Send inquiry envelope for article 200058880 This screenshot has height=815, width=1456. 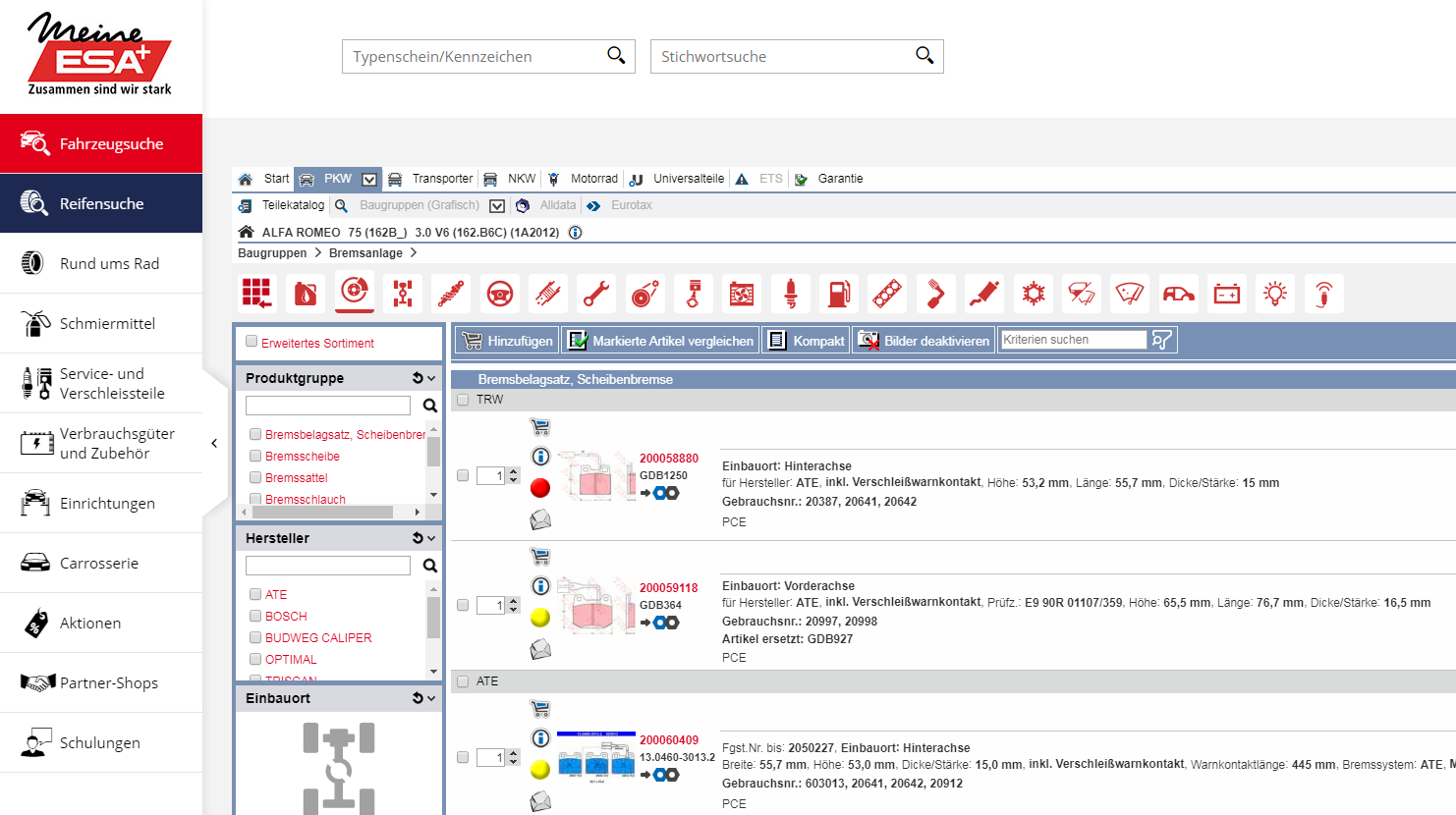click(x=540, y=519)
